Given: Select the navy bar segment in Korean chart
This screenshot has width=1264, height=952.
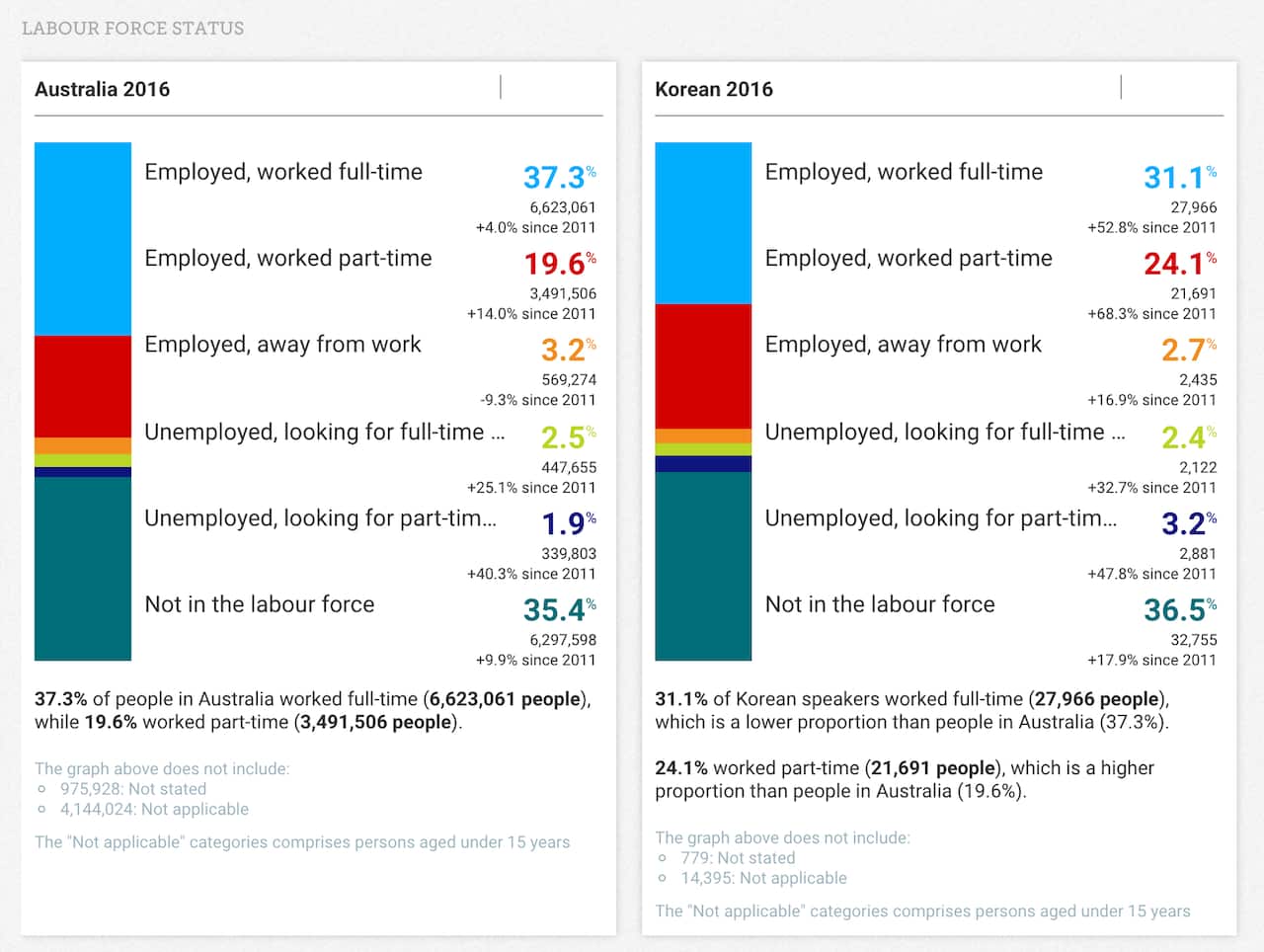Looking at the screenshot, I should 703,462.
